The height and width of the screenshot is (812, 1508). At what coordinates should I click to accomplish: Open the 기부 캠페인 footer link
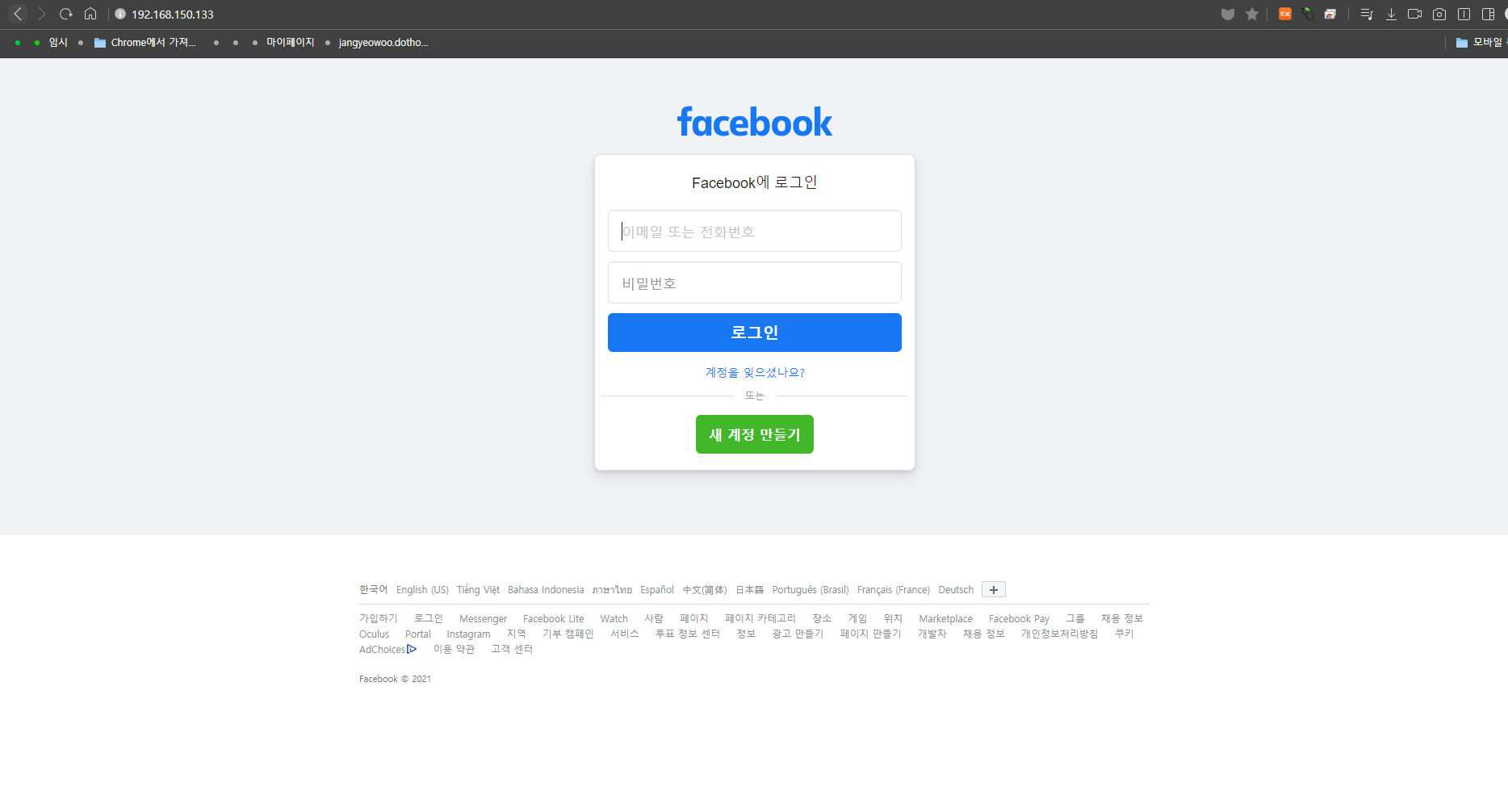pos(568,634)
